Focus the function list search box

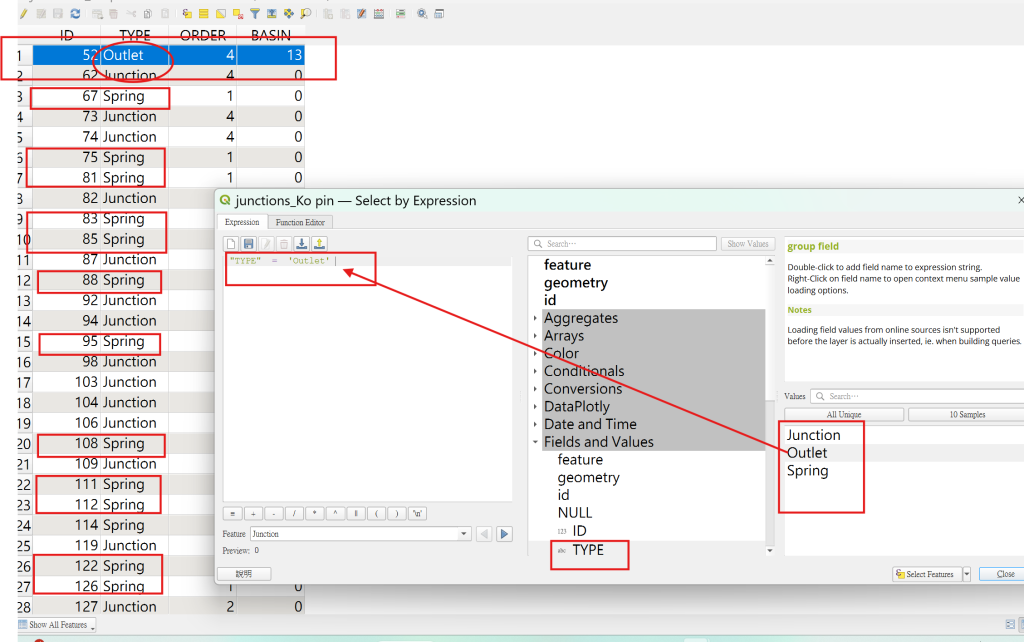[622, 244]
